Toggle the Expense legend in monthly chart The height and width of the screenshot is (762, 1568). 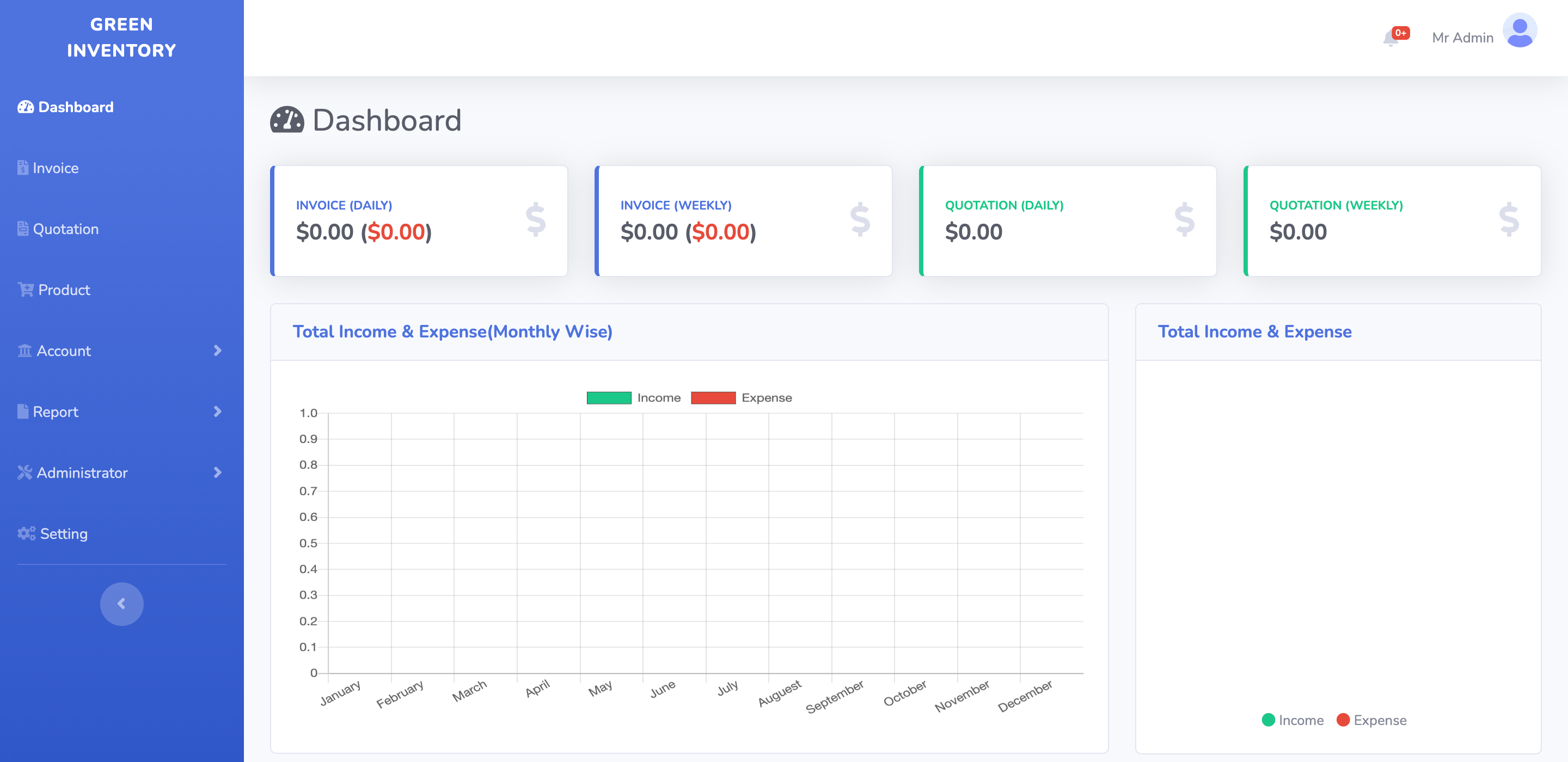click(x=742, y=397)
